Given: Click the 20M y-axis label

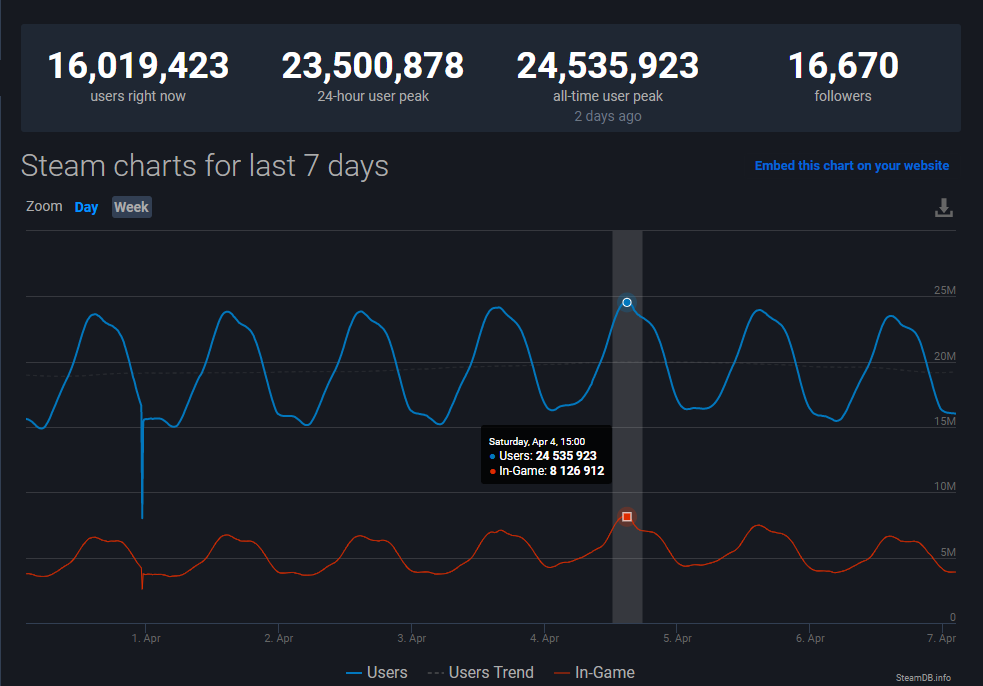Looking at the screenshot, I should click(945, 356).
